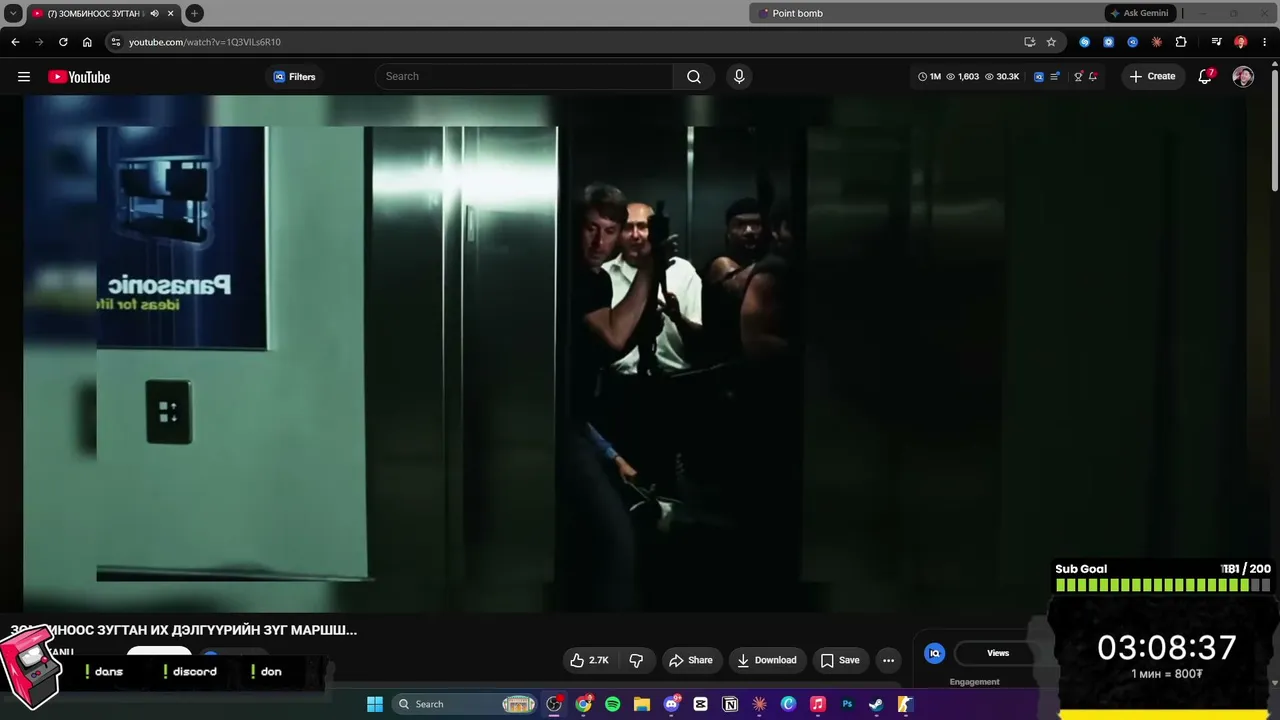This screenshot has width=1280, height=720.
Task: Open Apple Music from the taskbar
Action: [818, 704]
